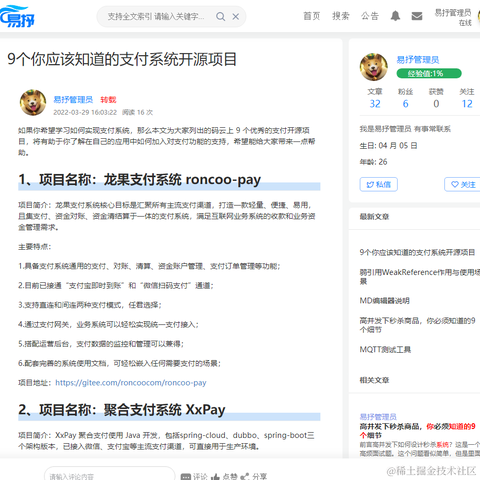The height and width of the screenshot is (480, 480).
Task: Clear the search box with X icon
Action: coord(236,16)
